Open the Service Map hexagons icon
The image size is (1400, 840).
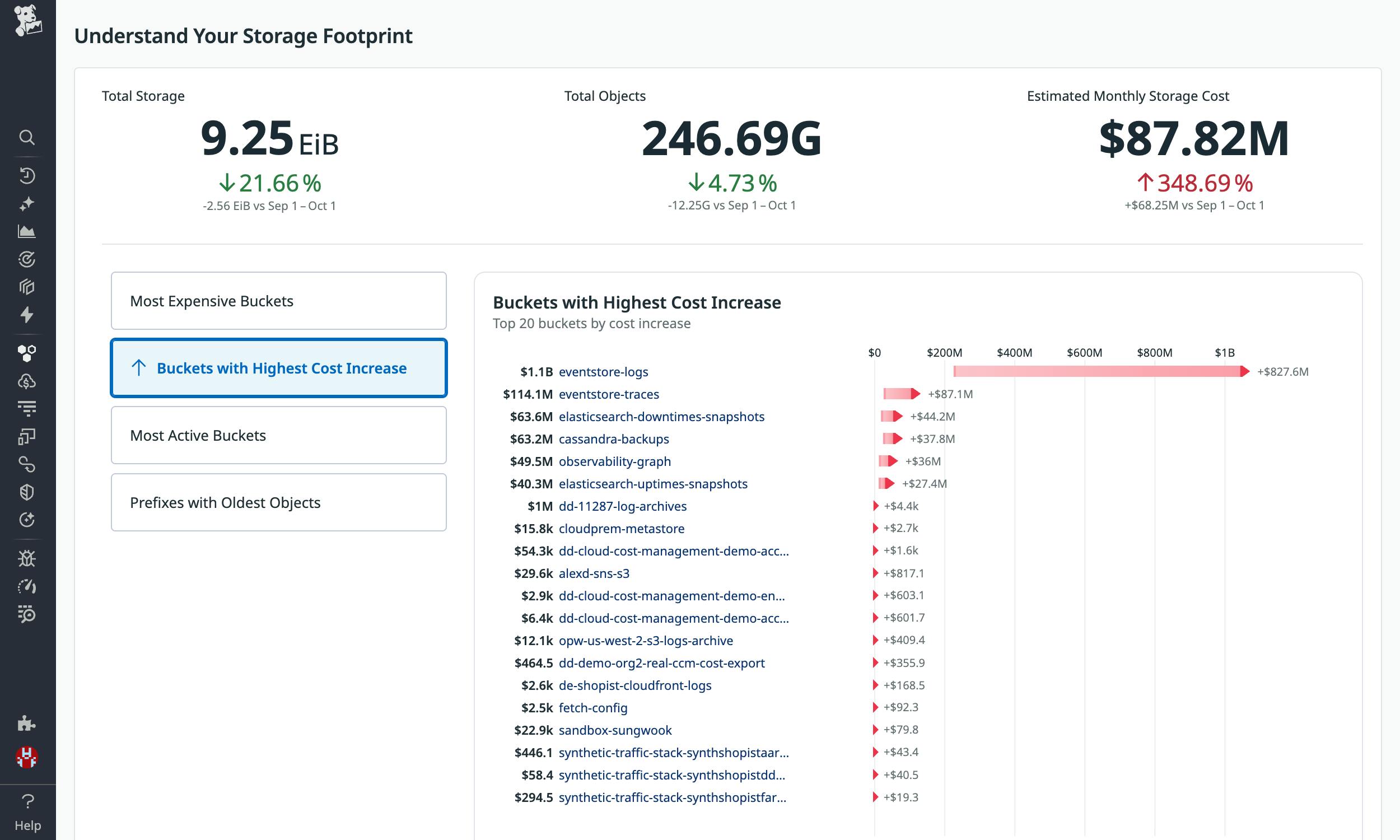click(27, 352)
